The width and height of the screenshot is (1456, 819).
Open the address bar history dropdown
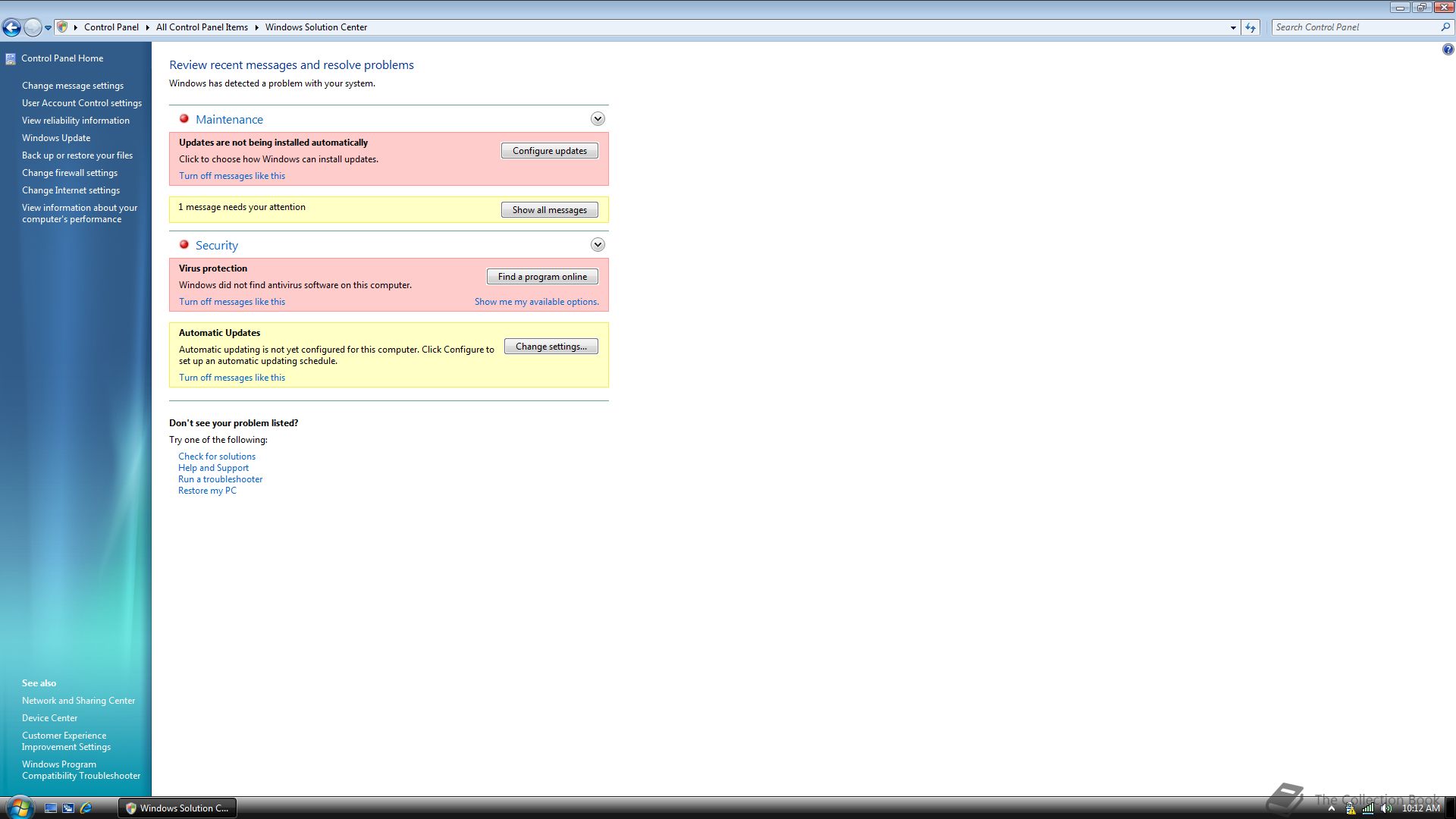coord(1233,27)
